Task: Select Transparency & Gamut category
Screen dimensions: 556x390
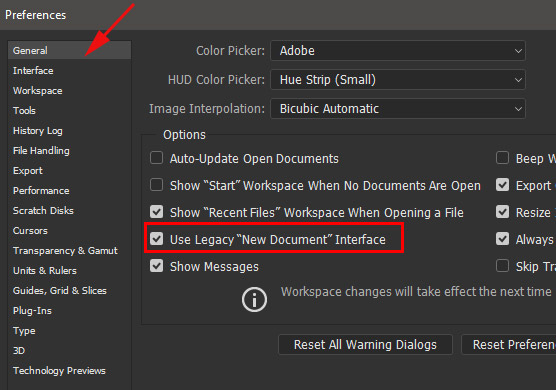Action: (65, 251)
